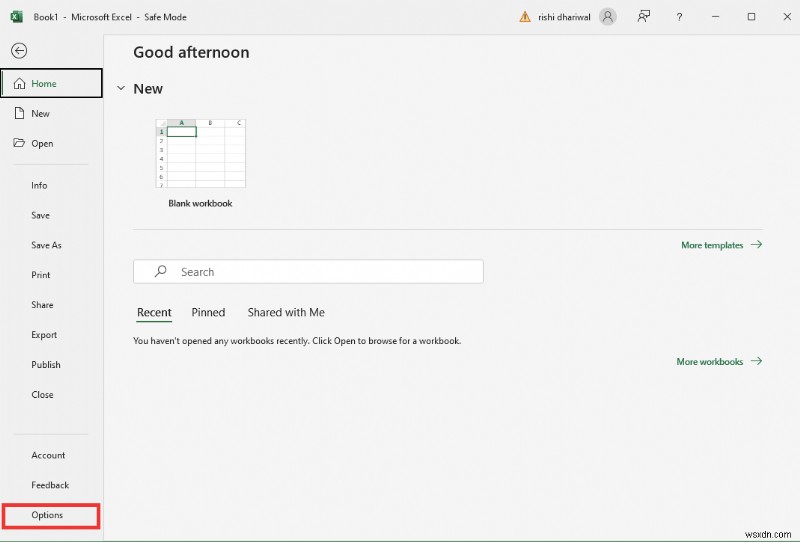This screenshot has width=800, height=542.
Task: Click the Excel logo in the title bar
Action: pos(16,17)
